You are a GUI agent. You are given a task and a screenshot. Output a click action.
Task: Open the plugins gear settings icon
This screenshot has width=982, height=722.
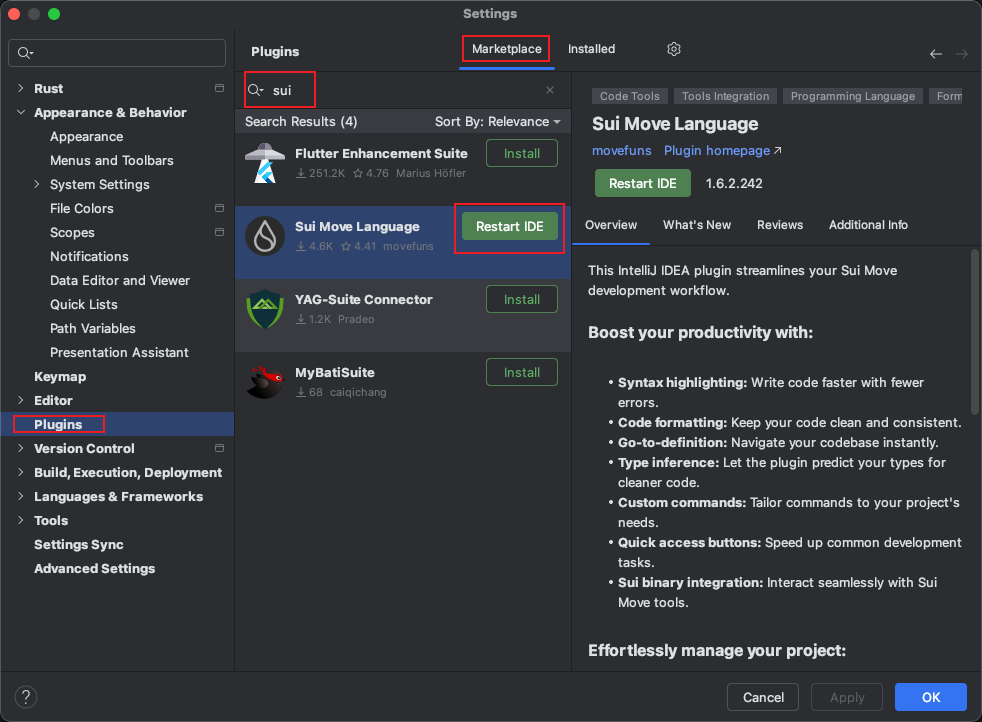pos(673,49)
